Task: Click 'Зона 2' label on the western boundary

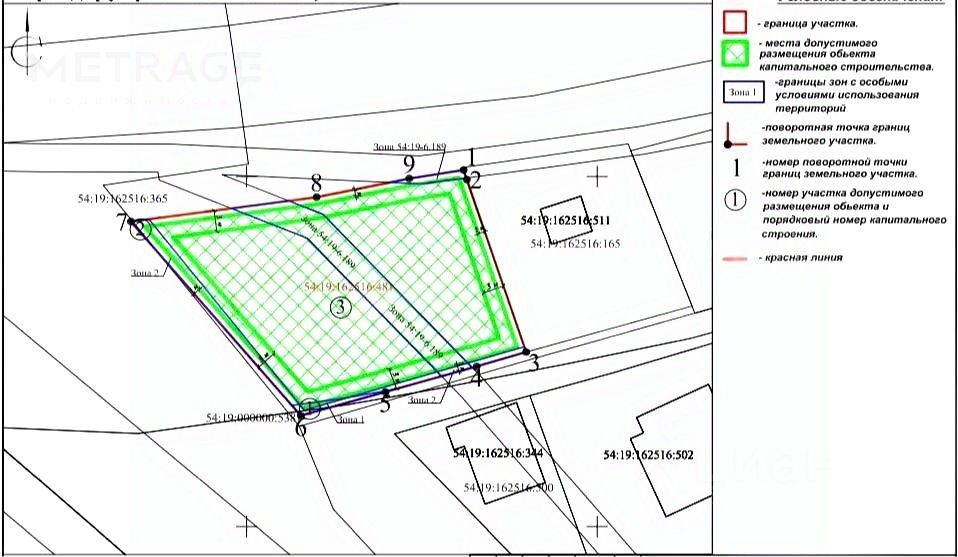Action: pos(145,273)
